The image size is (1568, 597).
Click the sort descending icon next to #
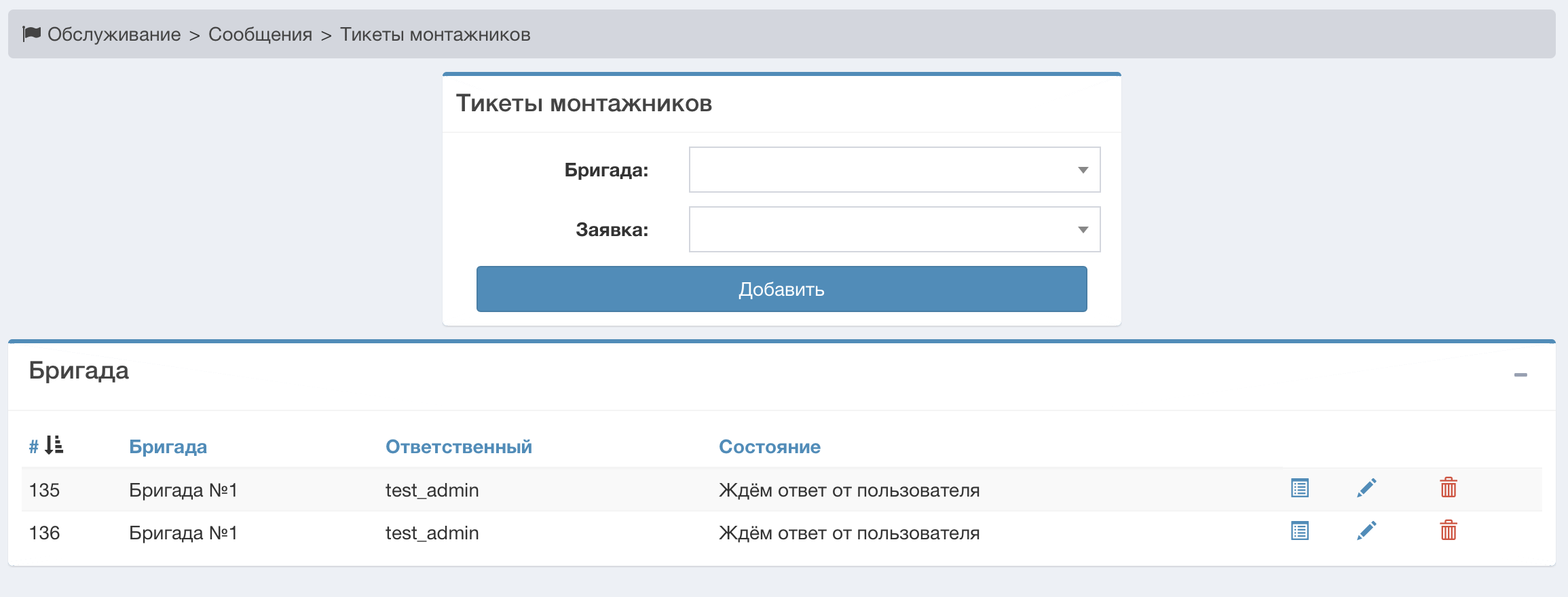coord(54,446)
